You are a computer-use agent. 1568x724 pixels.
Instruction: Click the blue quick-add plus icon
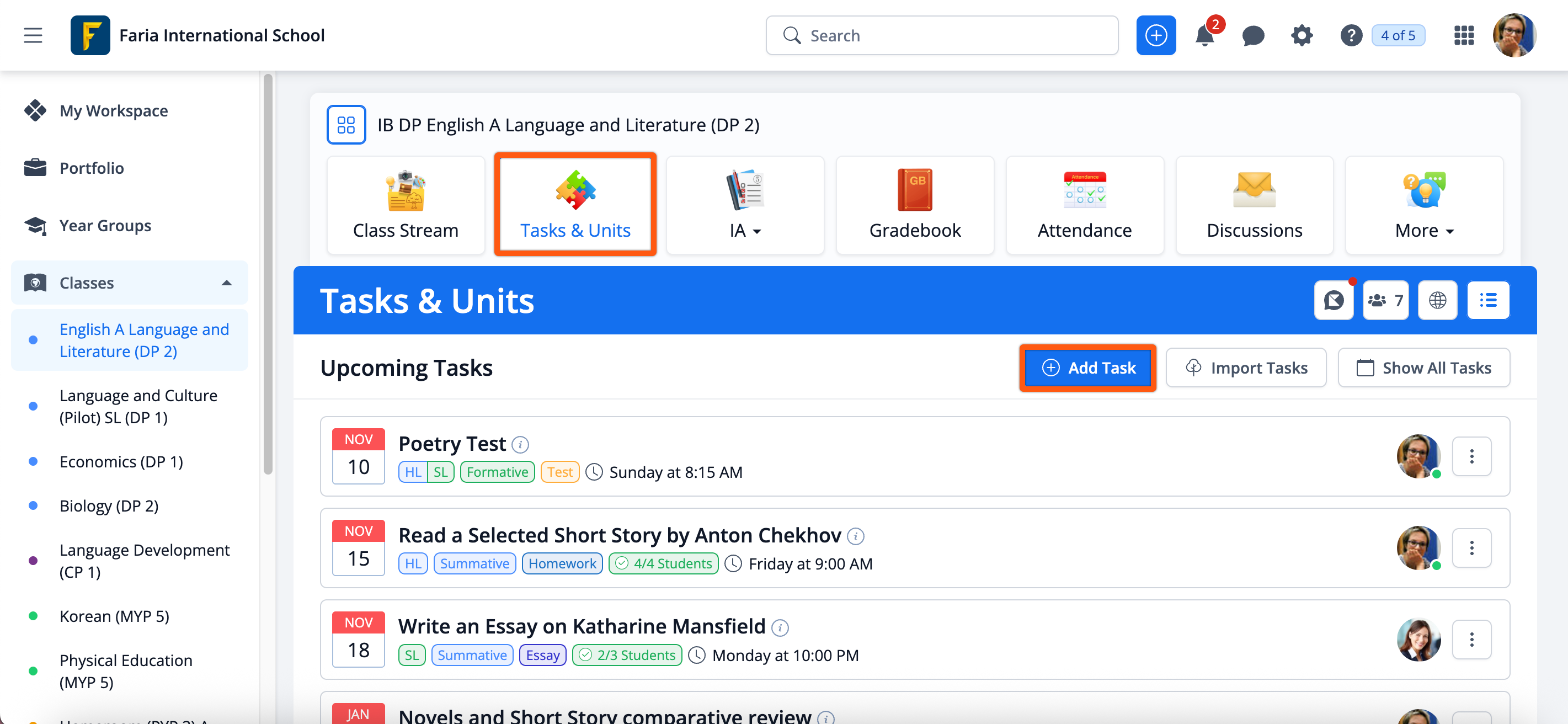(x=1155, y=36)
